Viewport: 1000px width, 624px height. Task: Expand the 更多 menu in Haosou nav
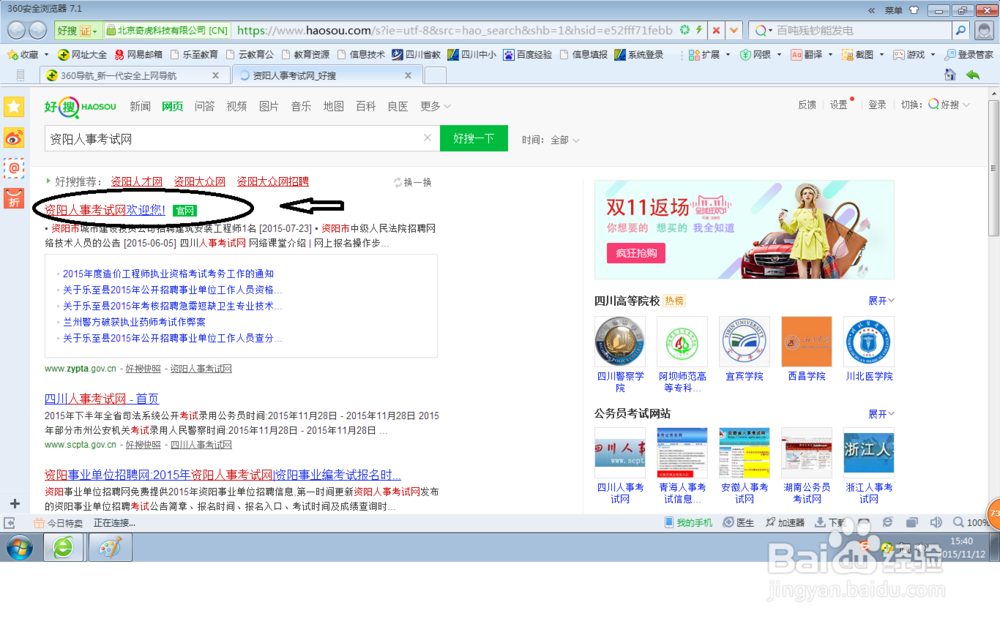[x=435, y=107]
